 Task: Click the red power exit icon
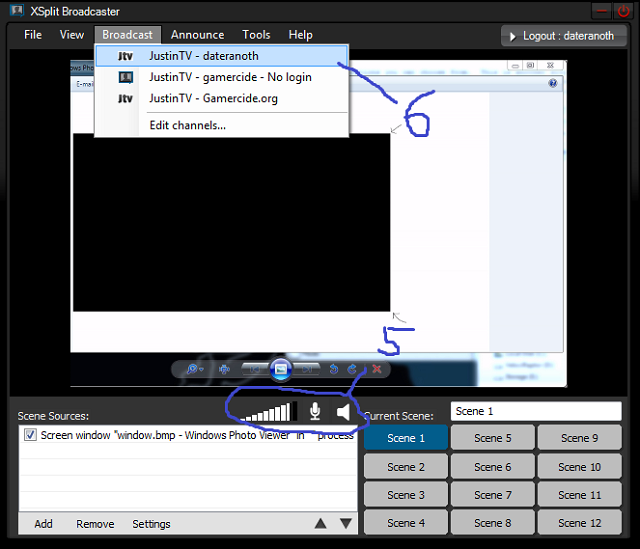tap(623, 11)
